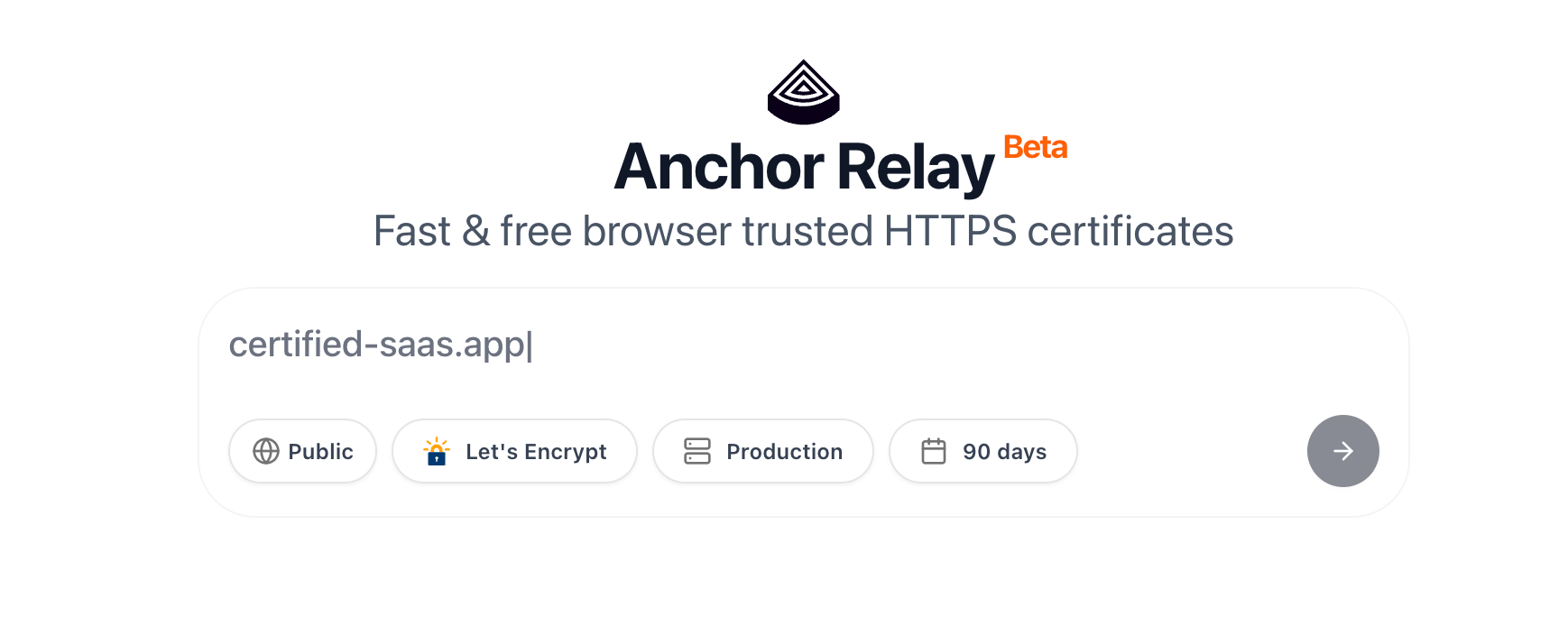Click the server icon beside Production
The height and width of the screenshot is (626, 1568).
(697, 451)
